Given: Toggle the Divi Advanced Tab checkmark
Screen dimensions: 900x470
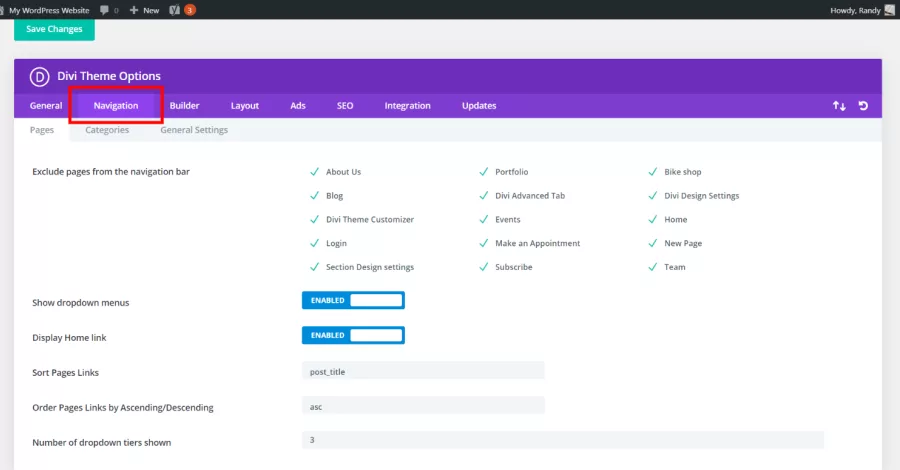Looking at the screenshot, I should pos(483,196).
